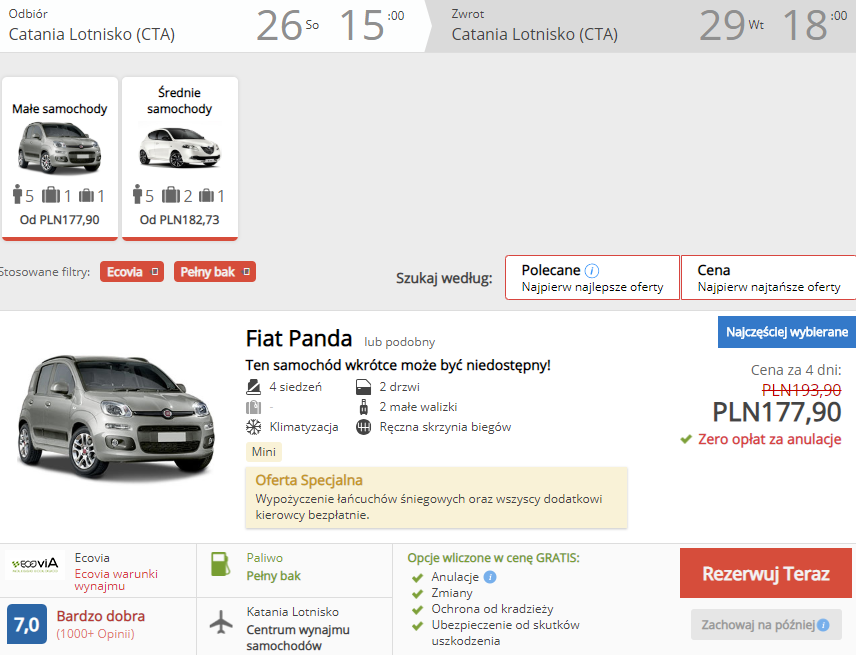Click the fuel pump icon next to Paliwo
856x655 pixels.
tap(221, 564)
